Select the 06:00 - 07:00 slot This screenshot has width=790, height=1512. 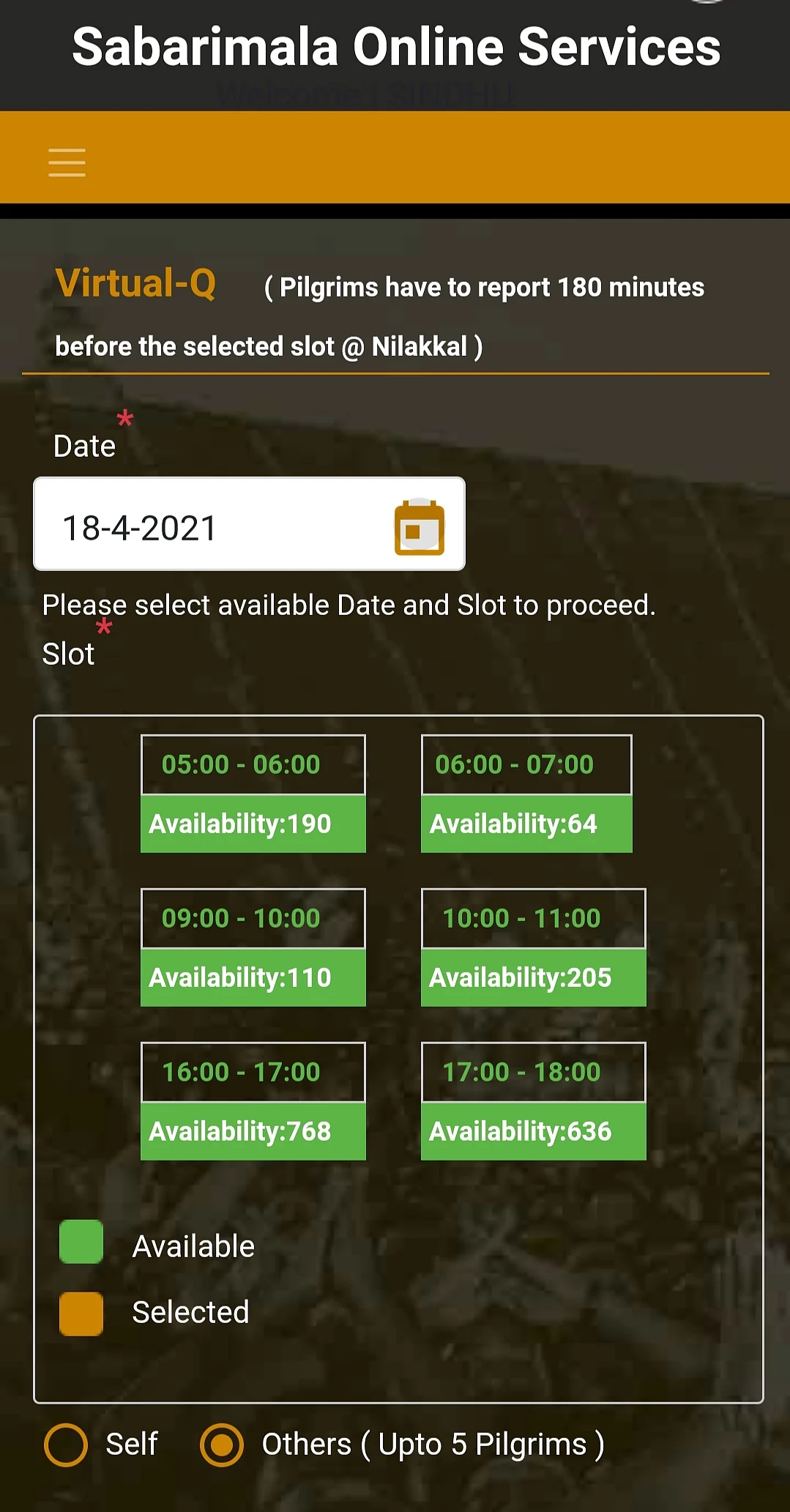pos(526,764)
